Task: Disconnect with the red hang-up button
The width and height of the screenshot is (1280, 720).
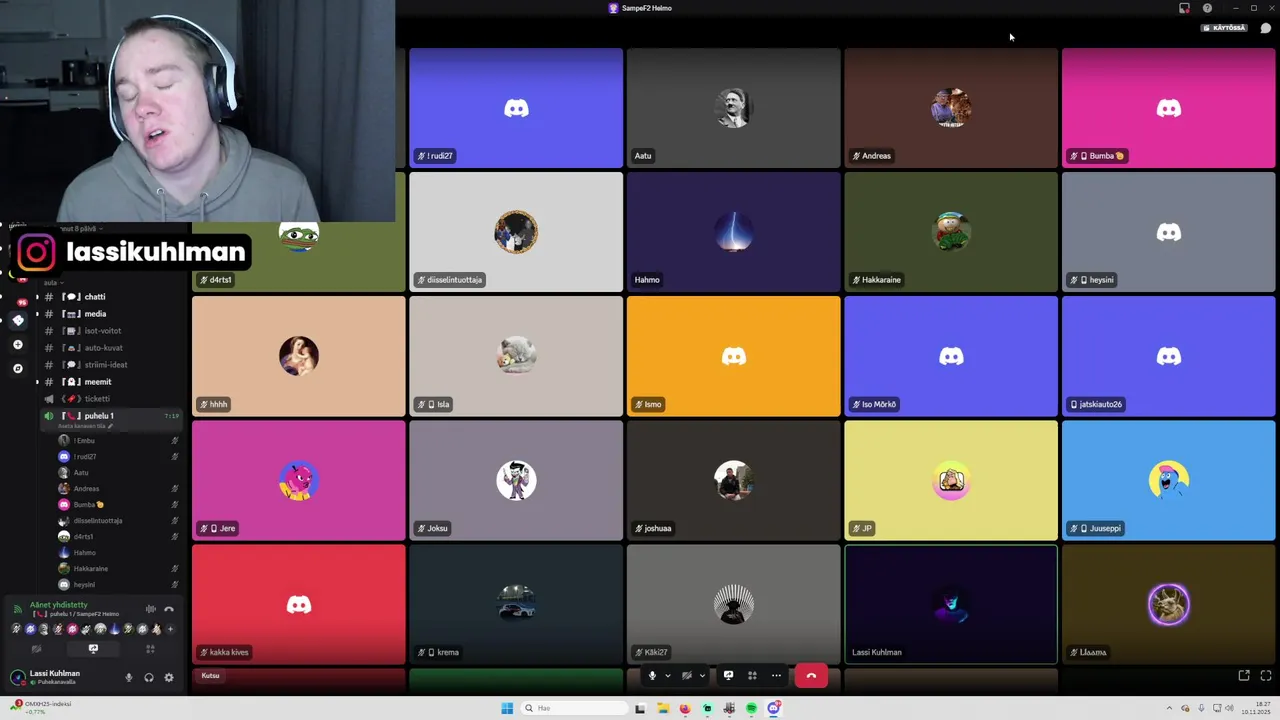Action: 811,675
